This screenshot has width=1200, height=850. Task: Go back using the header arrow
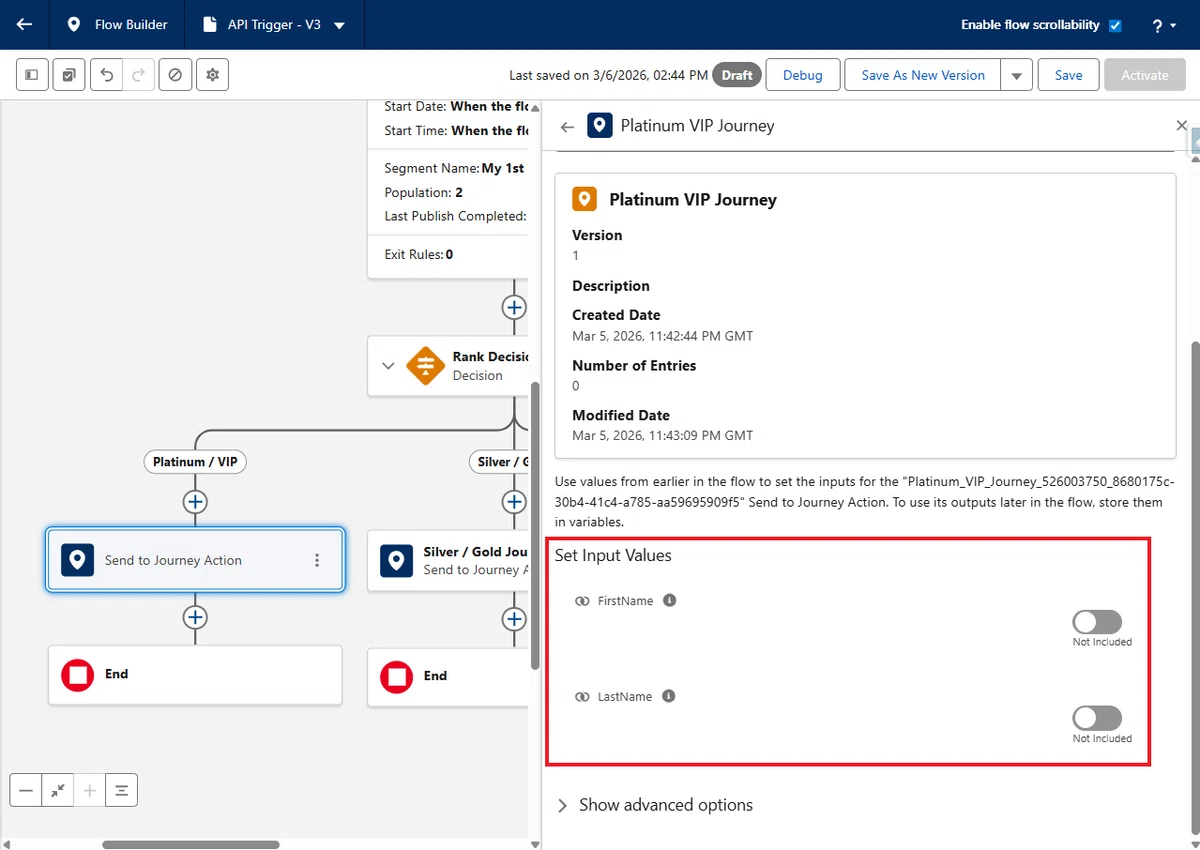(24, 25)
